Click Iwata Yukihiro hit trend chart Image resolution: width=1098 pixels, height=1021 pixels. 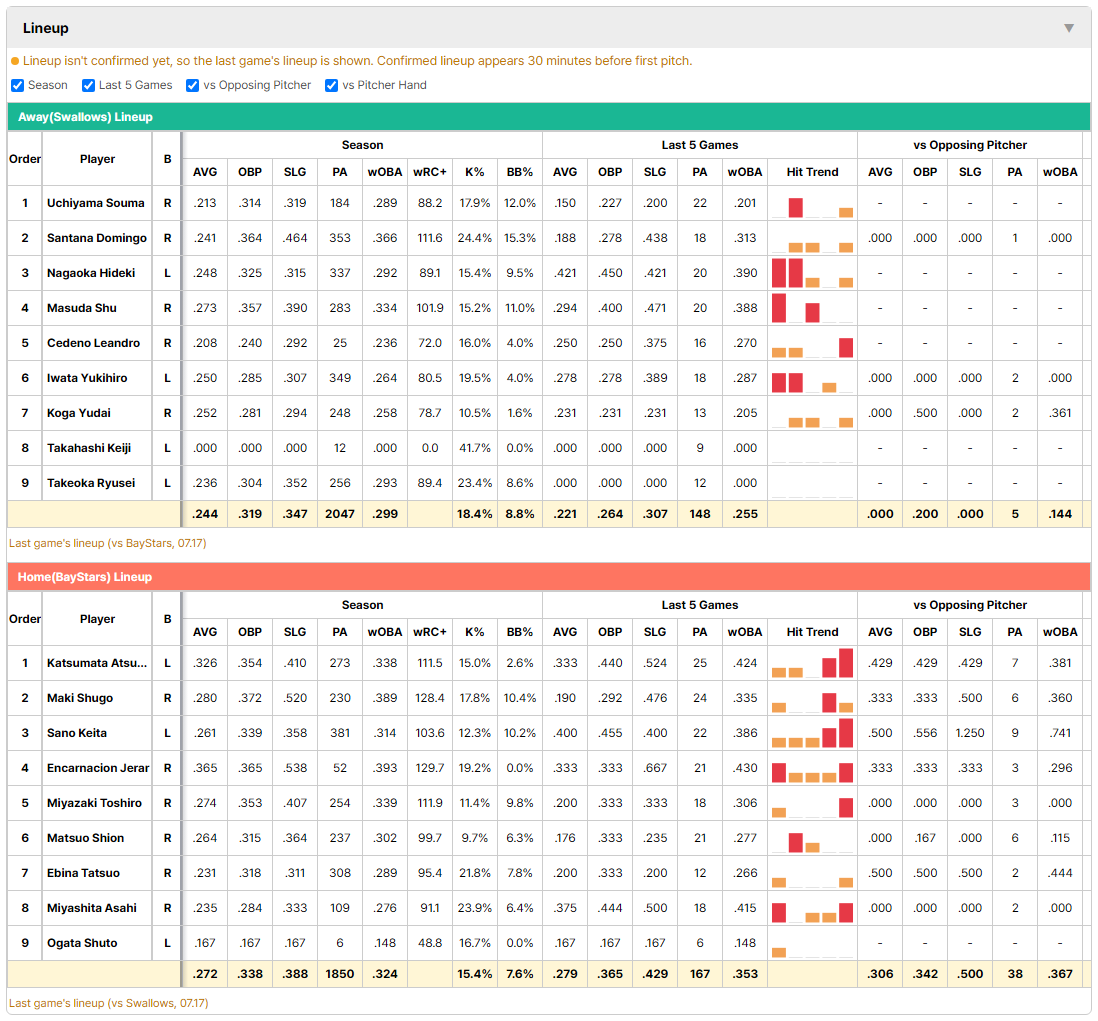[x=812, y=378]
